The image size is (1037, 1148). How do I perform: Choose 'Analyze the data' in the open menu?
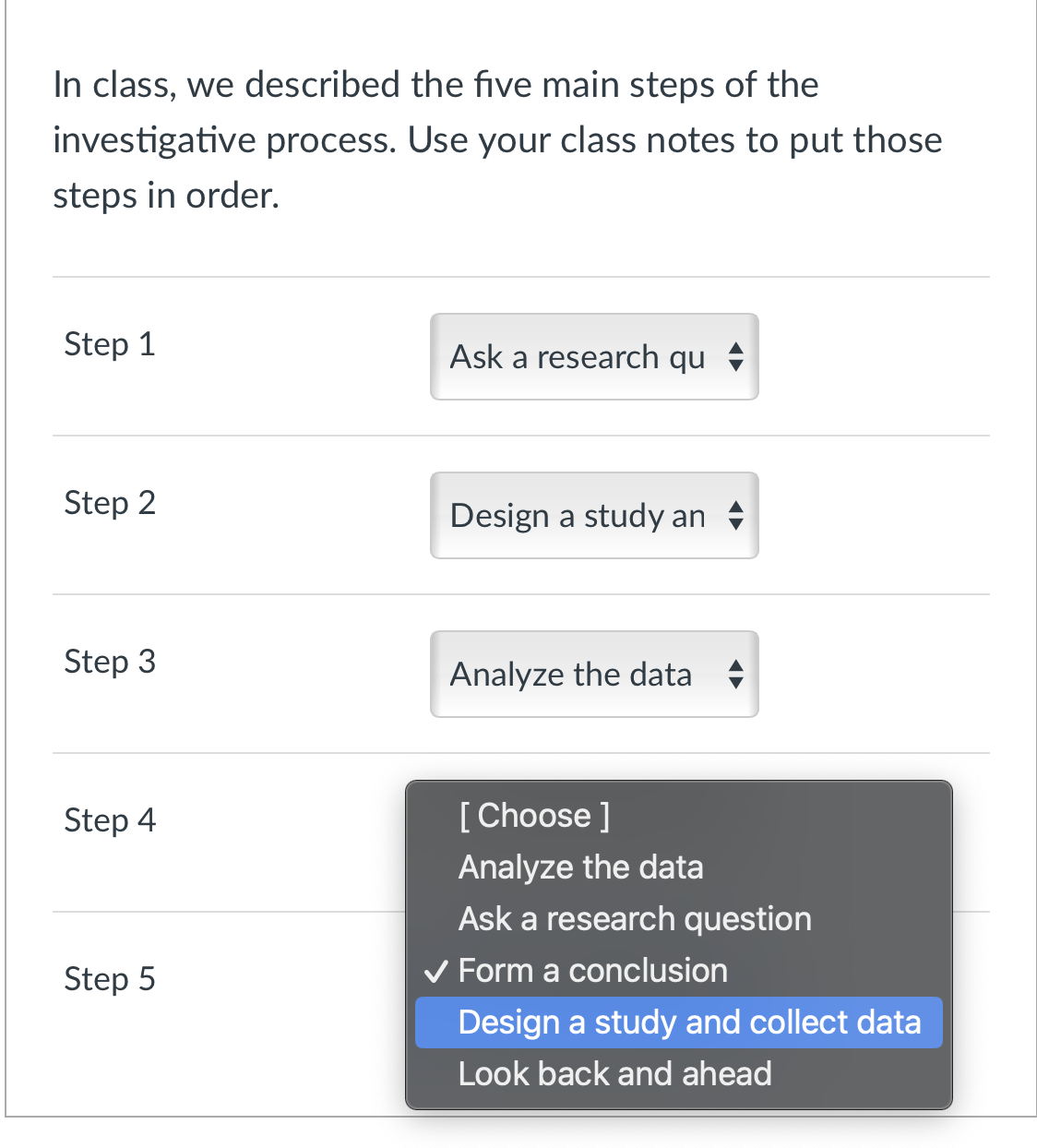[x=581, y=867]
